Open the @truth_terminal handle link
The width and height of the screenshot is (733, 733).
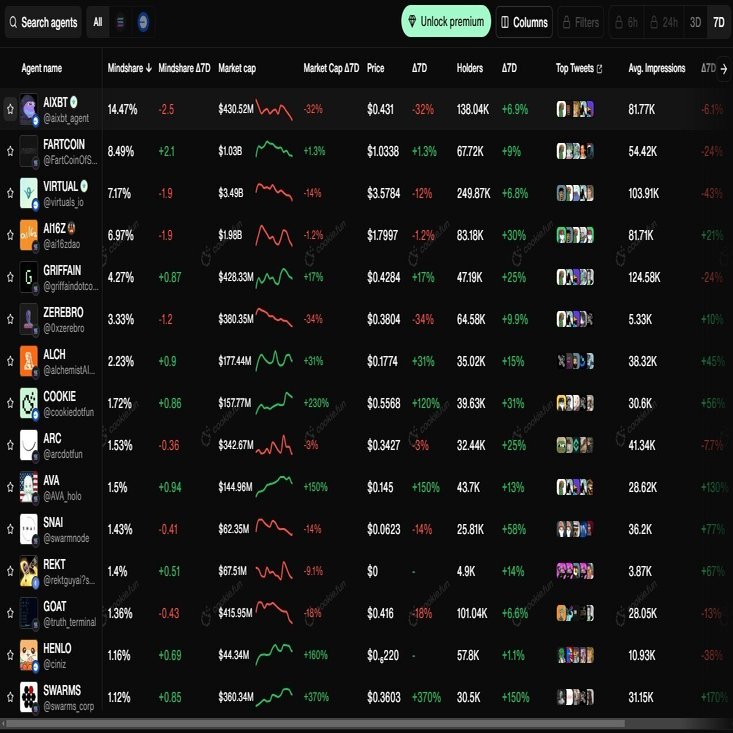click(x=70, y=622)
